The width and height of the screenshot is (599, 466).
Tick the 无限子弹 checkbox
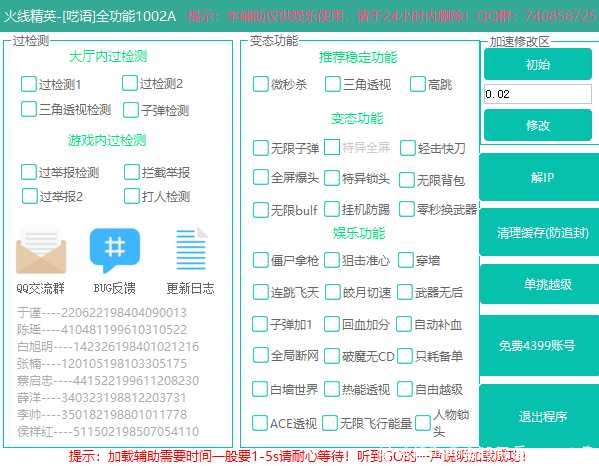pos(261,148)
